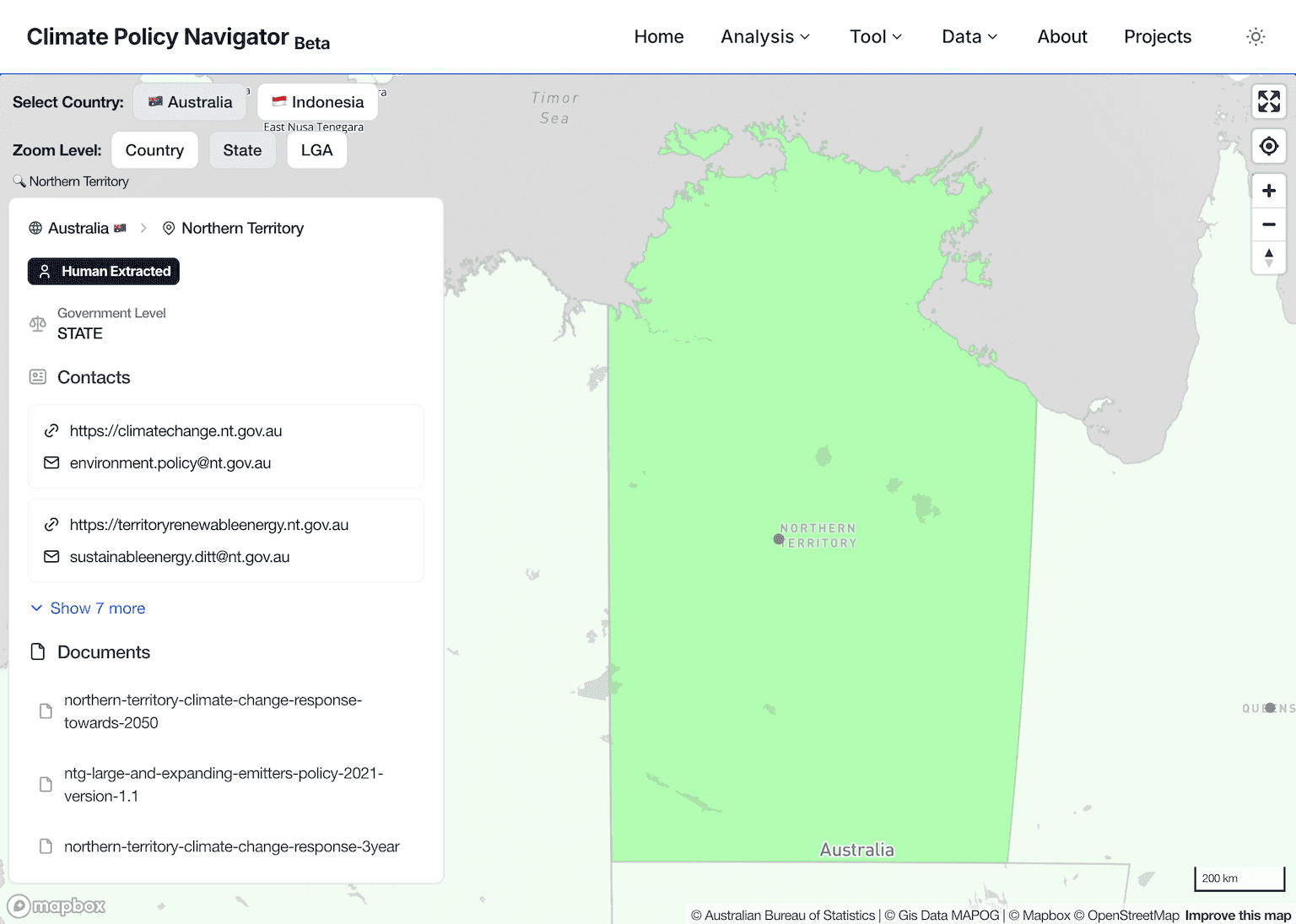Viewport: 1296px width, 924px height.
Task: Open the Tool dropdown menu
Action: (875, 37)
